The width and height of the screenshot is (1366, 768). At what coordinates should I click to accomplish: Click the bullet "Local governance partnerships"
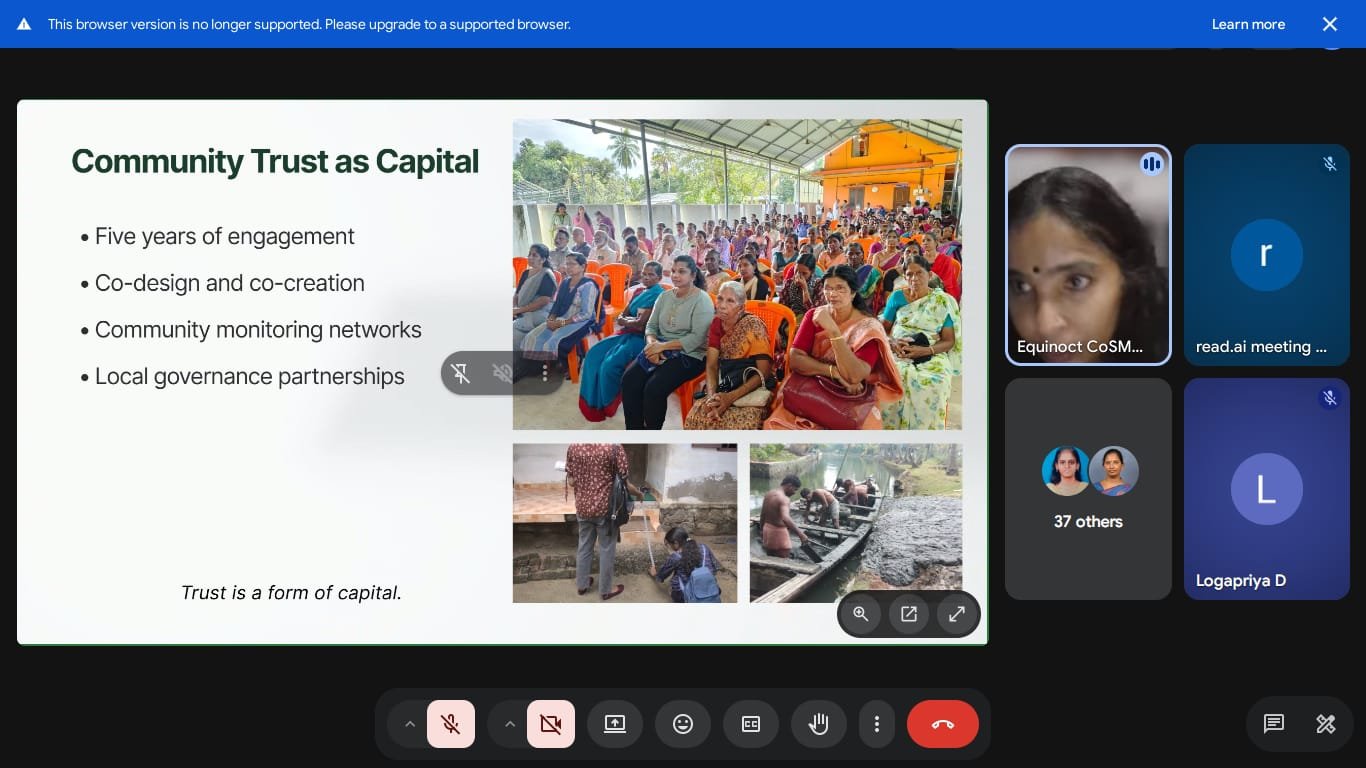coord(249,377)
